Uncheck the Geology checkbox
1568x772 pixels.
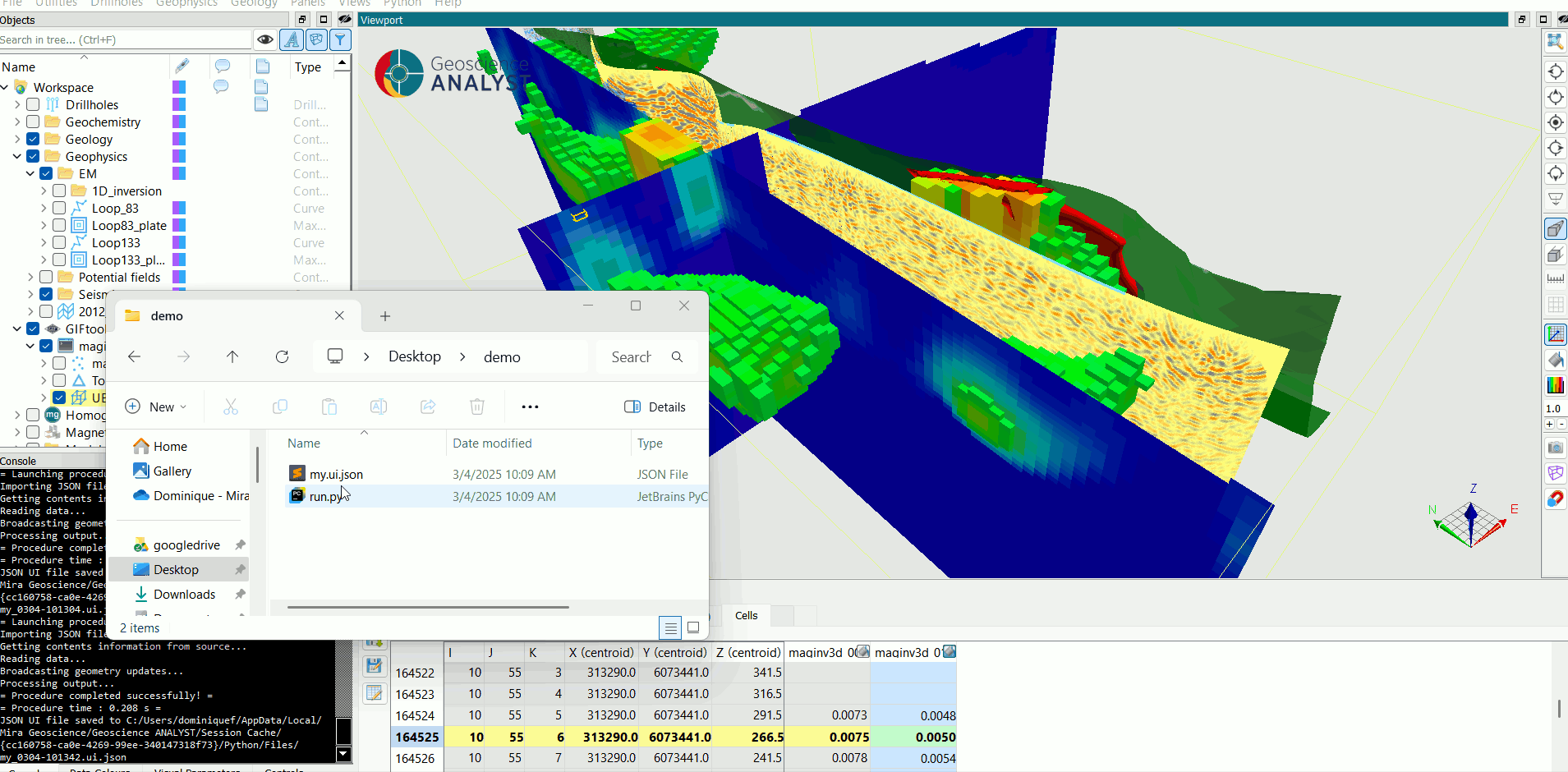click(33, 139)
